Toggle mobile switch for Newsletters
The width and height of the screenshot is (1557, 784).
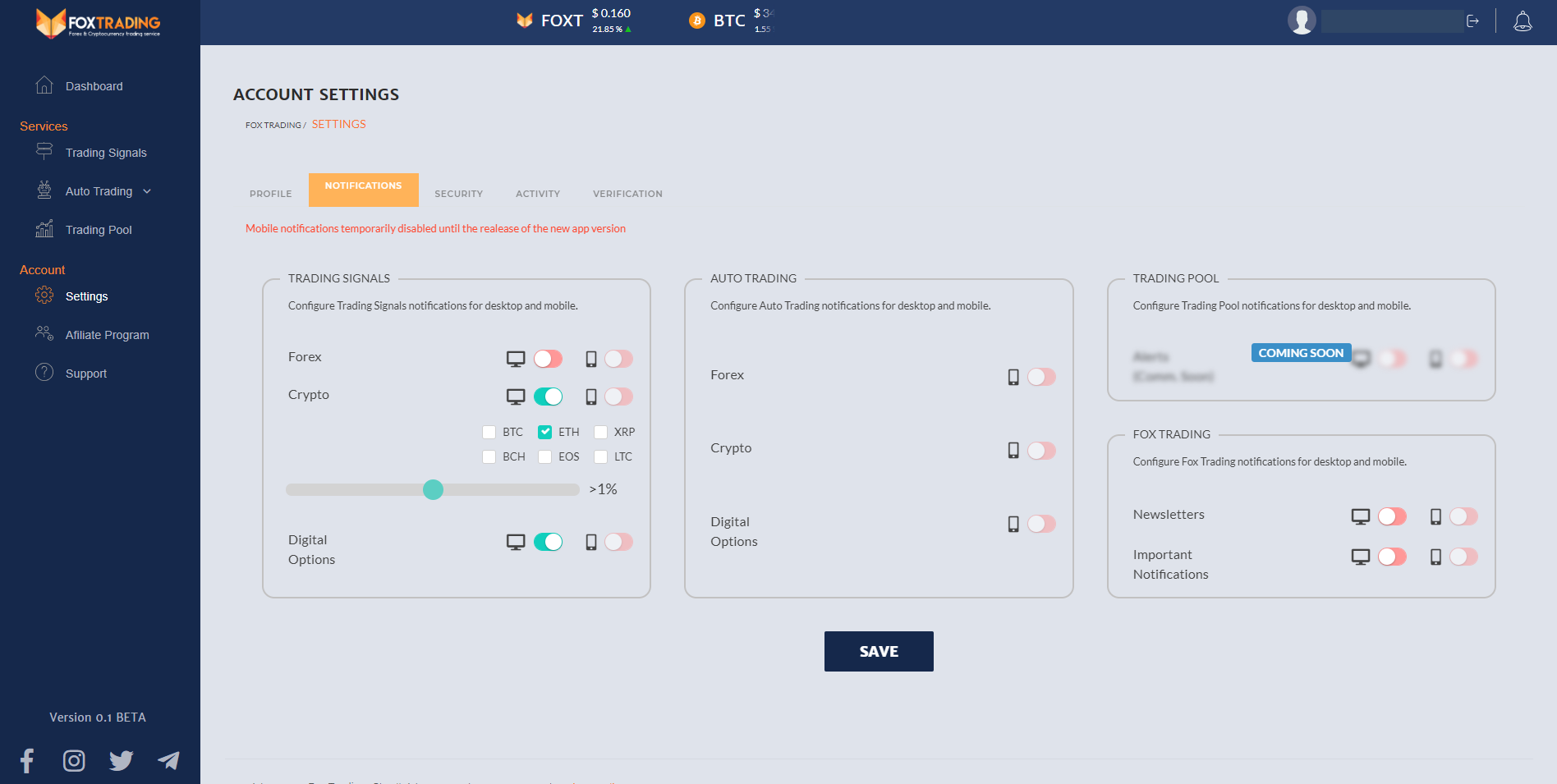[1464, 516]
